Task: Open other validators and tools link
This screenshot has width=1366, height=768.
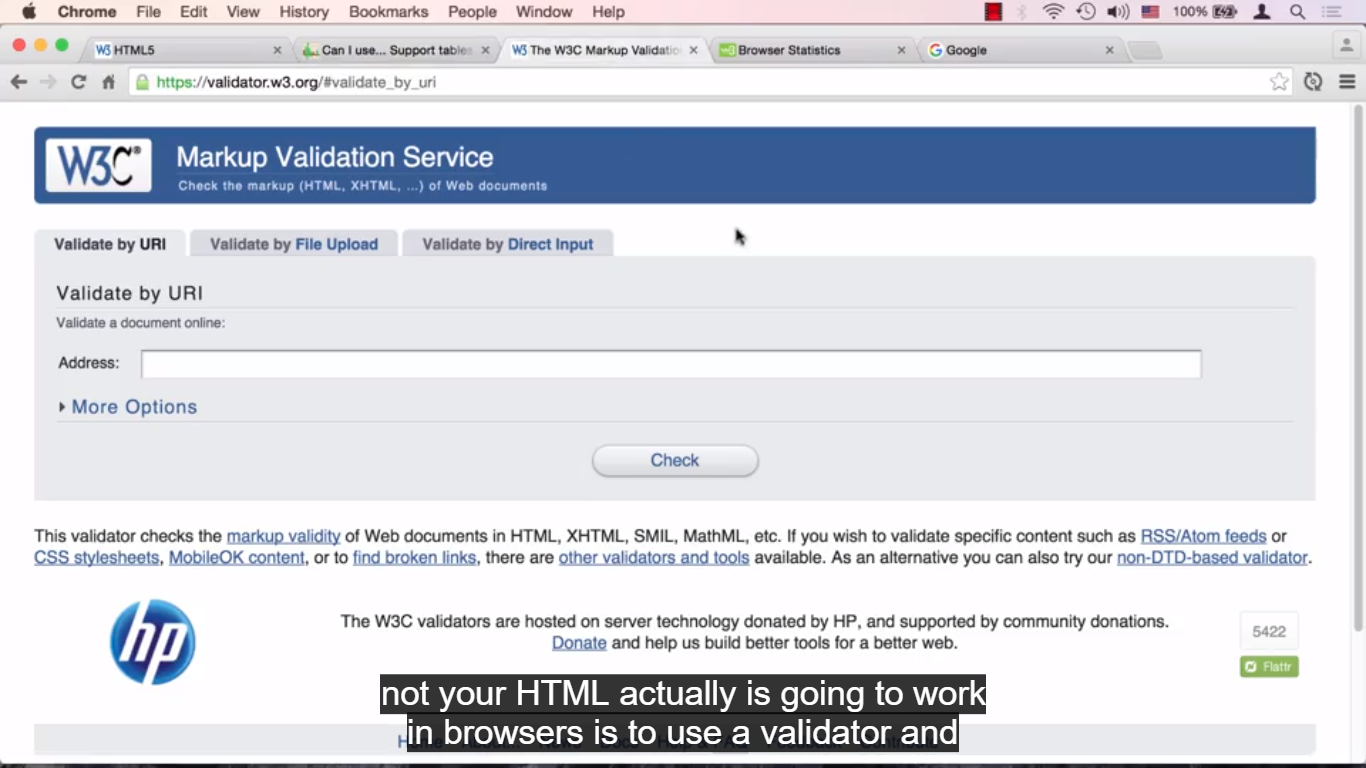Action: (x=654, y=558)
